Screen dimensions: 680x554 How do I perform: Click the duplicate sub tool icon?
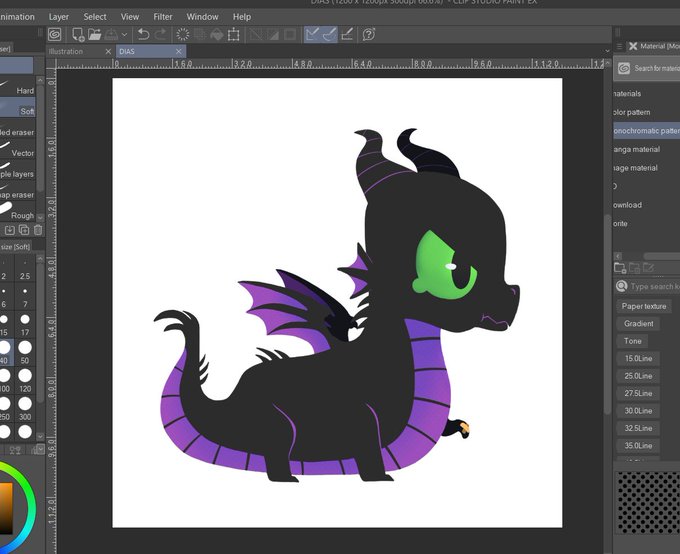(x=24, y=230)
